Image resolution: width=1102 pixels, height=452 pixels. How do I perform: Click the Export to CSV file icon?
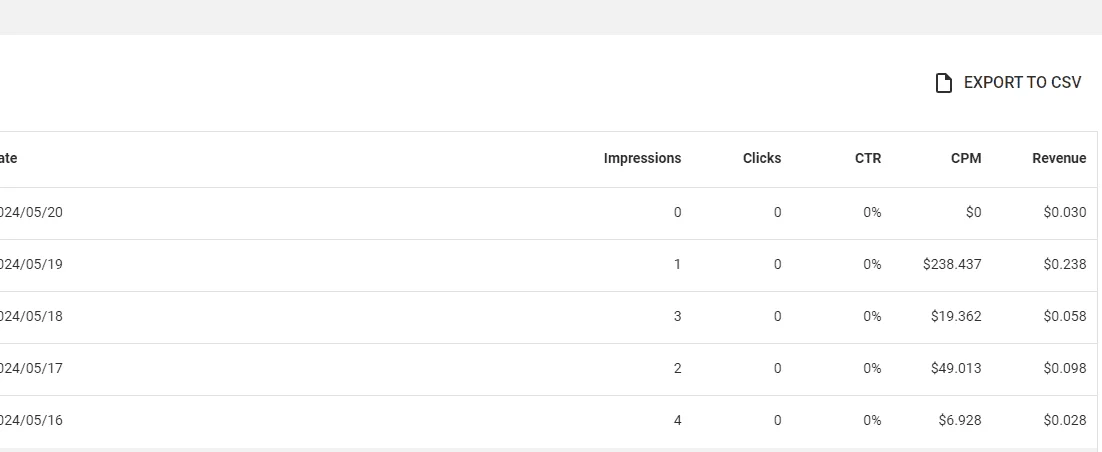(x=943, y=83)
